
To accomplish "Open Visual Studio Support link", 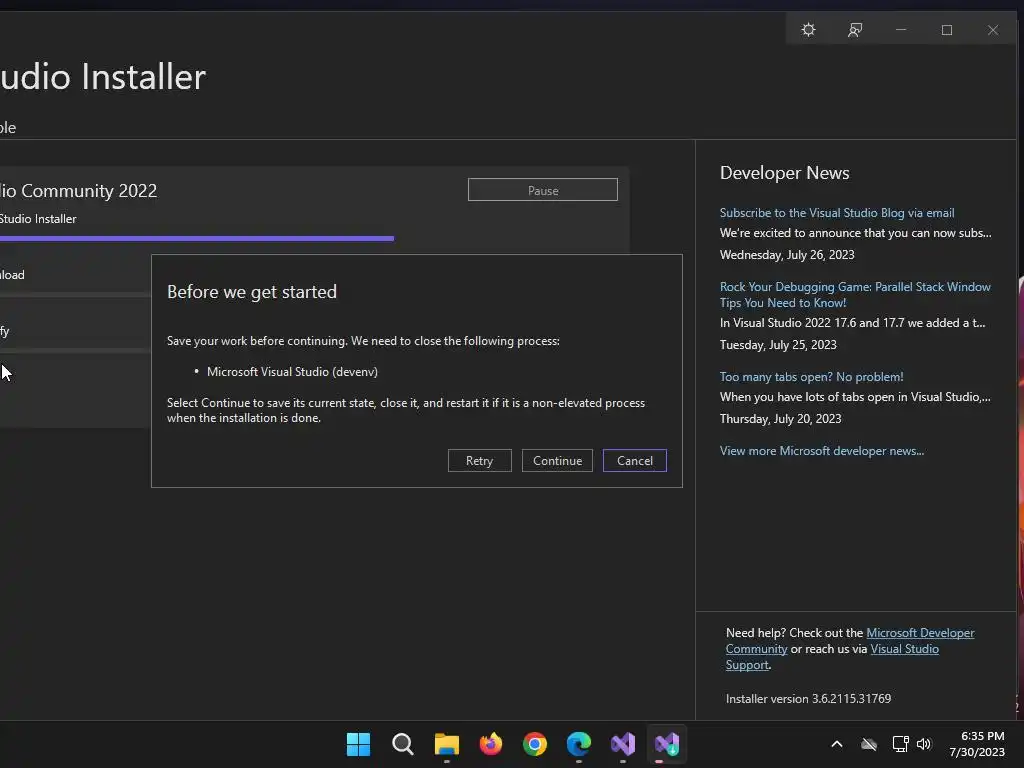I will tap(904, 649).
